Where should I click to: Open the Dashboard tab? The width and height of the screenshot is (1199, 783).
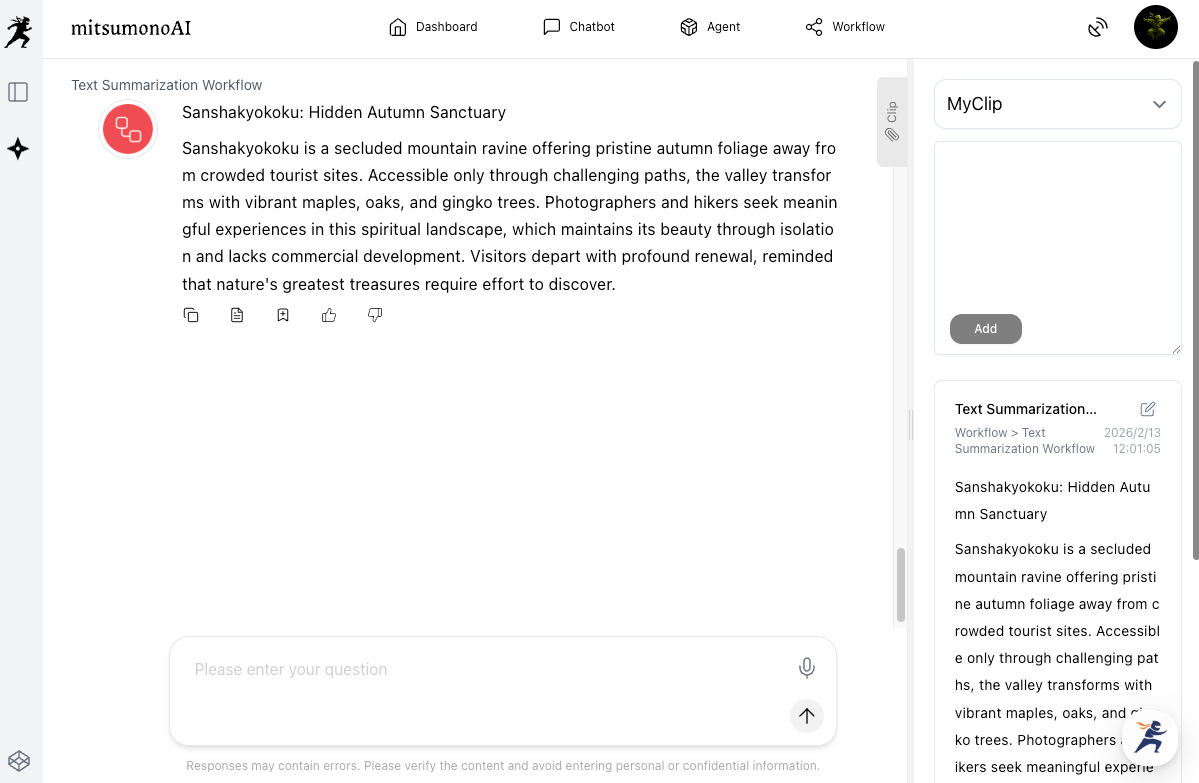coord(433,27)
